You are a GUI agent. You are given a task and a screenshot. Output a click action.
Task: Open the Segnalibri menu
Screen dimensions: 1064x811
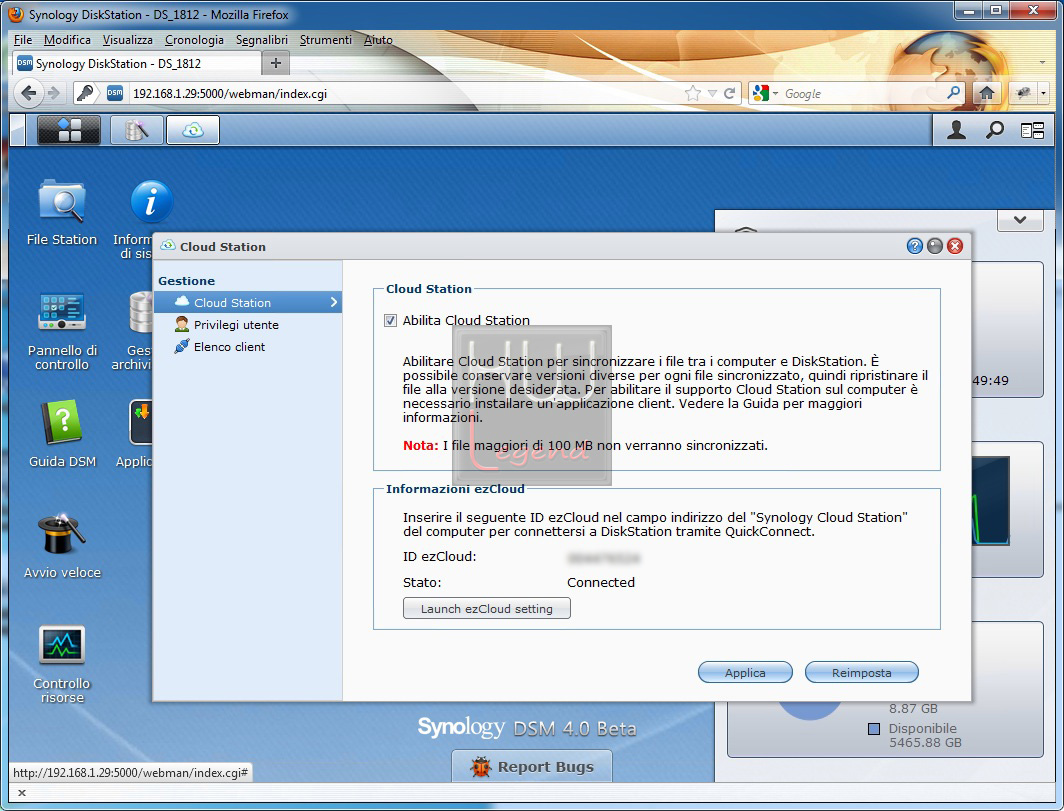click(x=262, y=39)
